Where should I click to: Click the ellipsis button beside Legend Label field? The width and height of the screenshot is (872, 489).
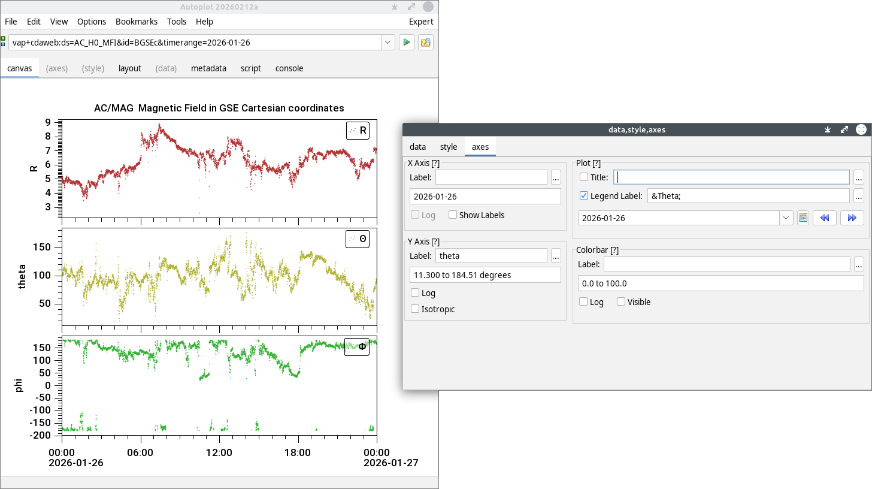pos(858,196)
